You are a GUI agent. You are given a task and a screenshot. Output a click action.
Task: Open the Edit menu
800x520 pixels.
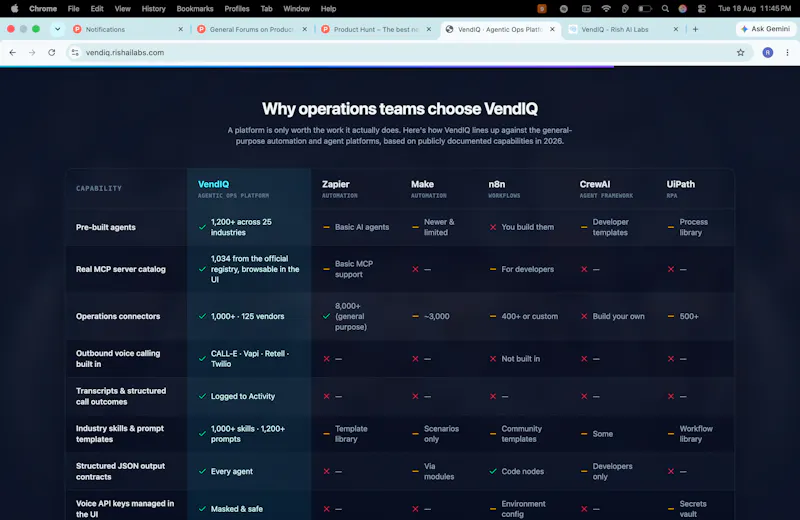coord(97,9)
